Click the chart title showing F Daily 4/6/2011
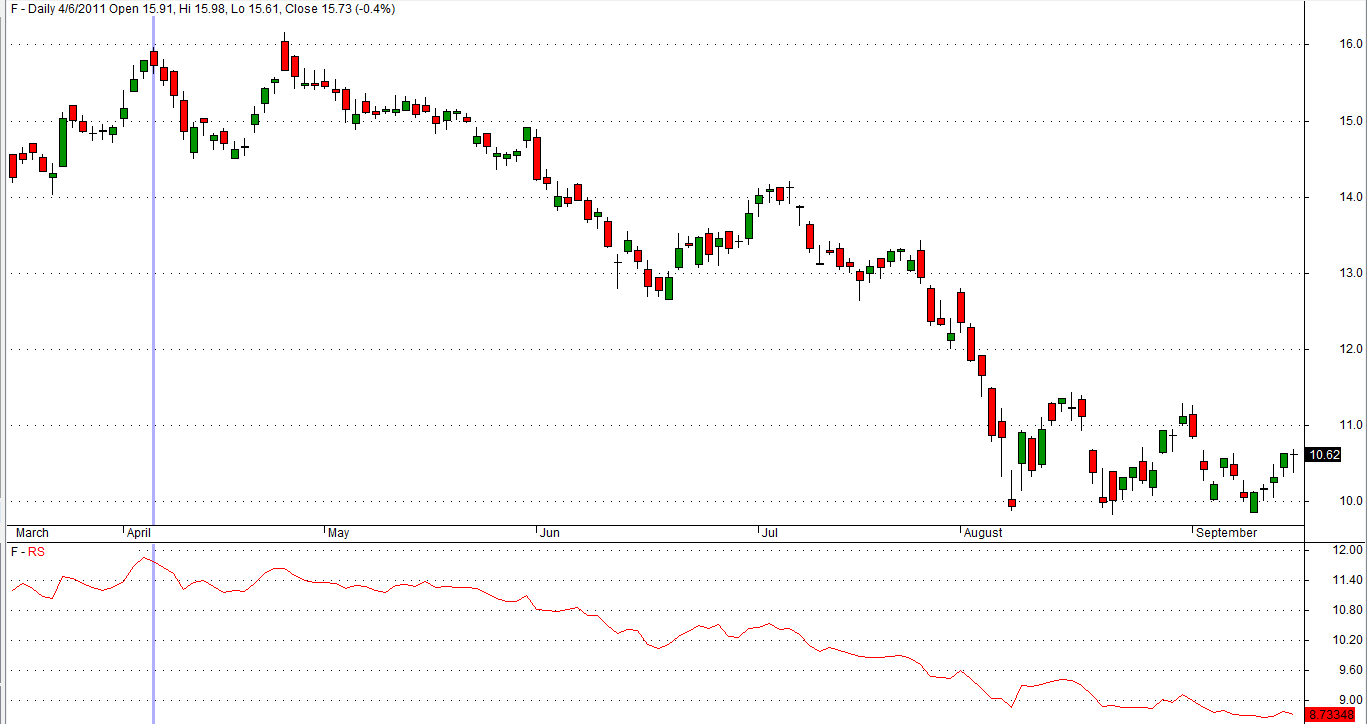Screen dimensions: 1367x724 click(203, 8)
